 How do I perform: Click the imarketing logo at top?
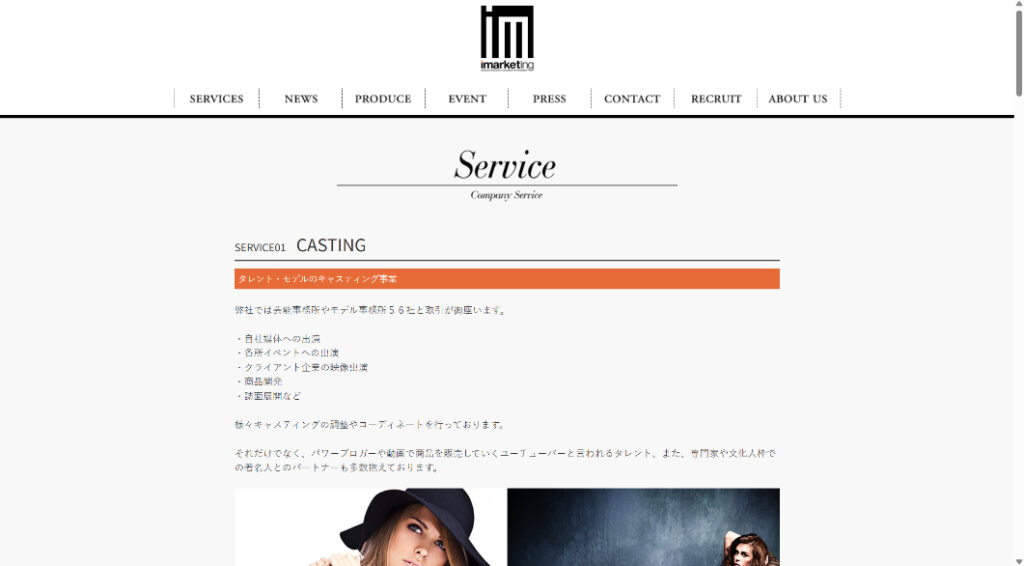(507, 38)
